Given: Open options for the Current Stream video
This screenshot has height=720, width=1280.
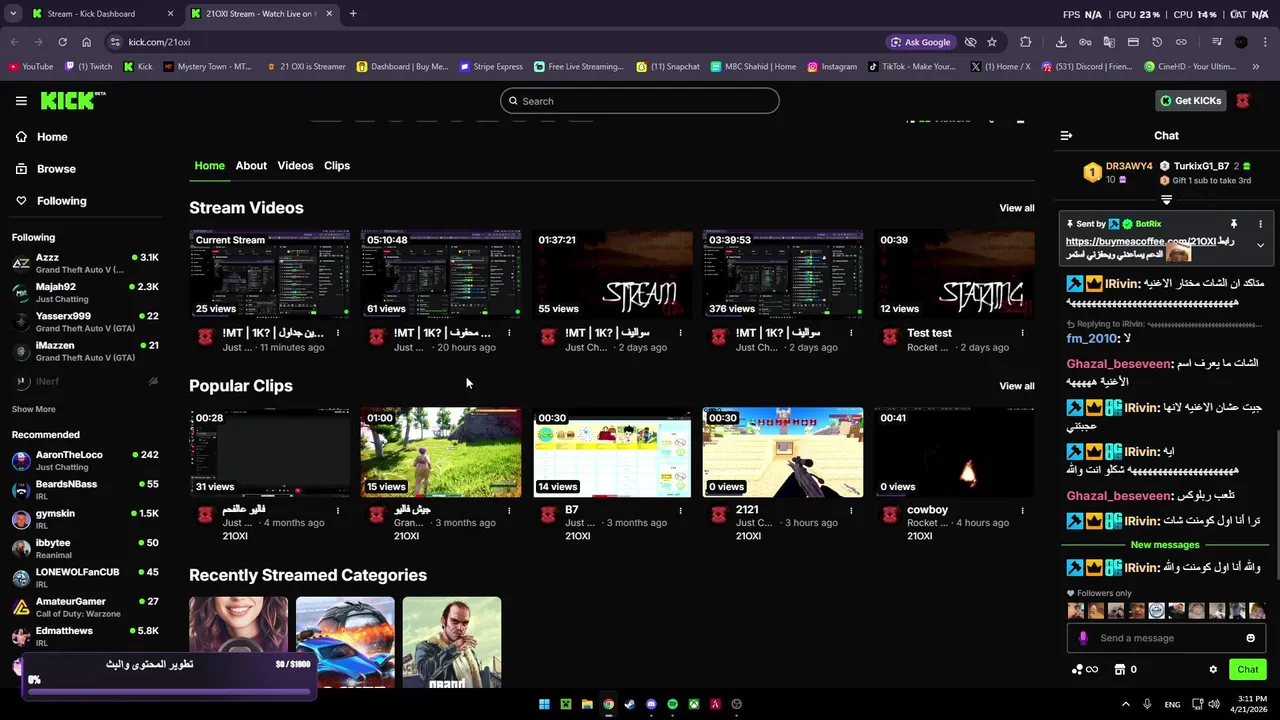Looking at the screenshot, I should pos(338,333).
